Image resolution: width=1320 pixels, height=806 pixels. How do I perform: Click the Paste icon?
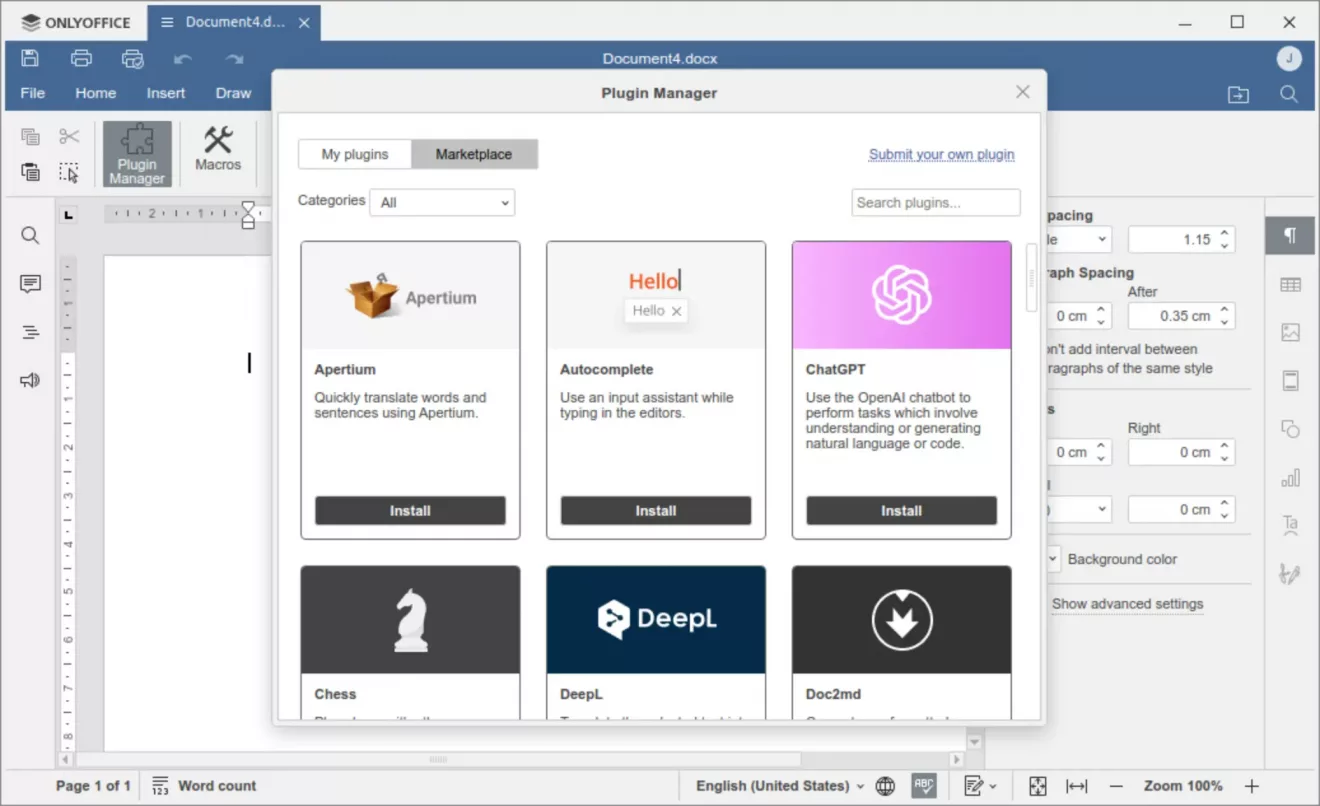click(x=30, y=172)
